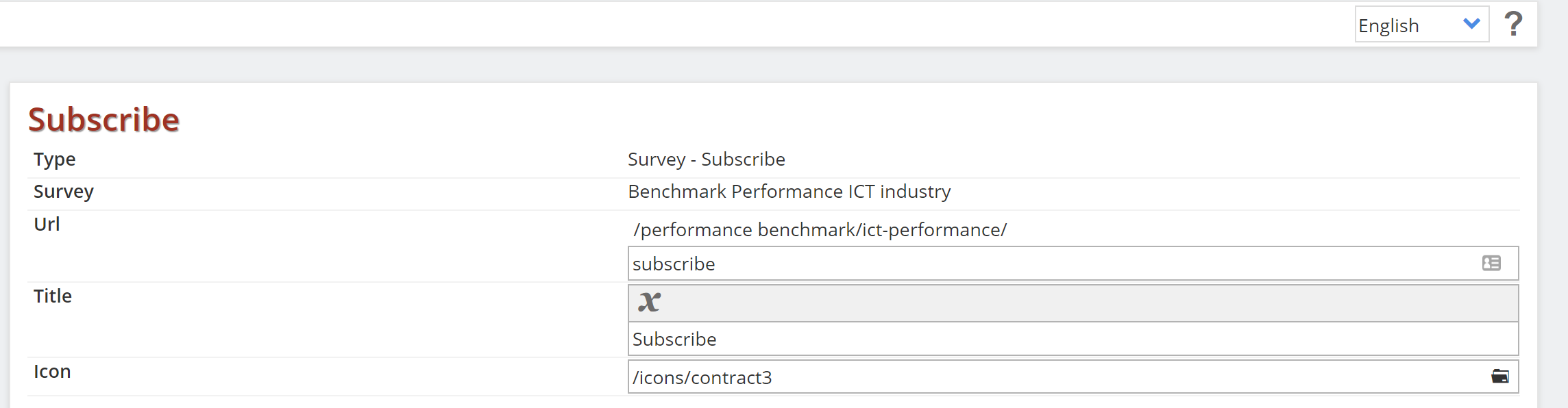The height and width of the screenshot is (408, 1568).
Task: Click empty area of Title editor toolbar
Action: pyautogui.click(x=1090, y=303)
